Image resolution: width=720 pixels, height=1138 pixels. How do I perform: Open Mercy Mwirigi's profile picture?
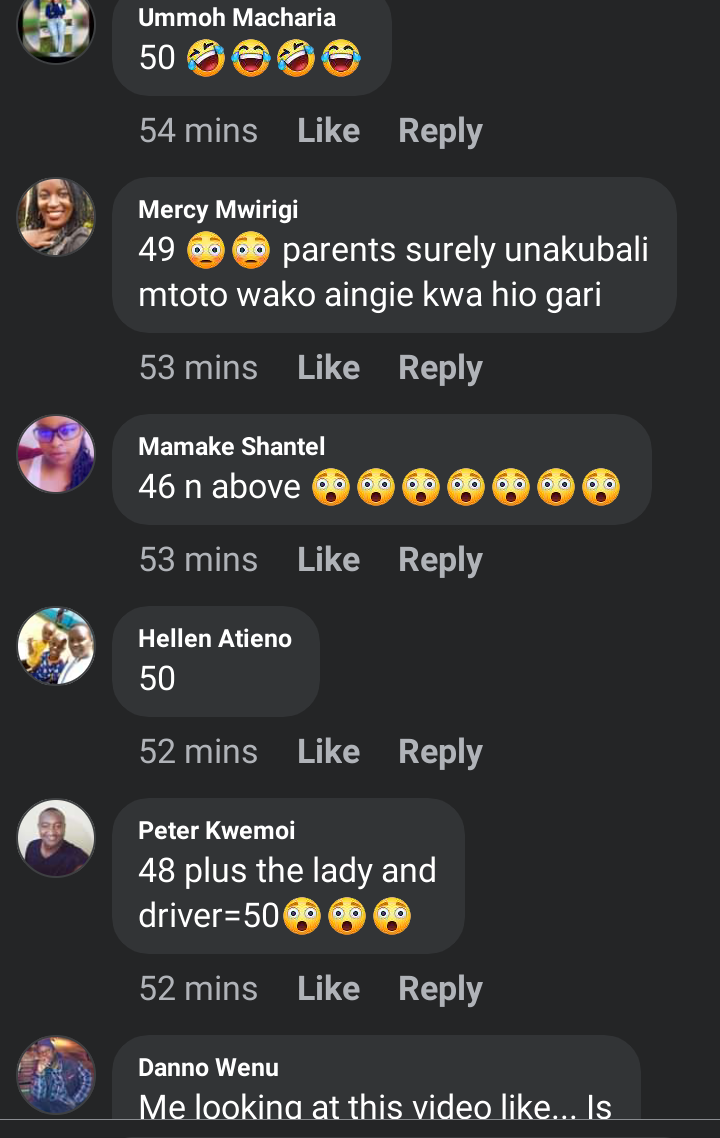pos(56,217)
